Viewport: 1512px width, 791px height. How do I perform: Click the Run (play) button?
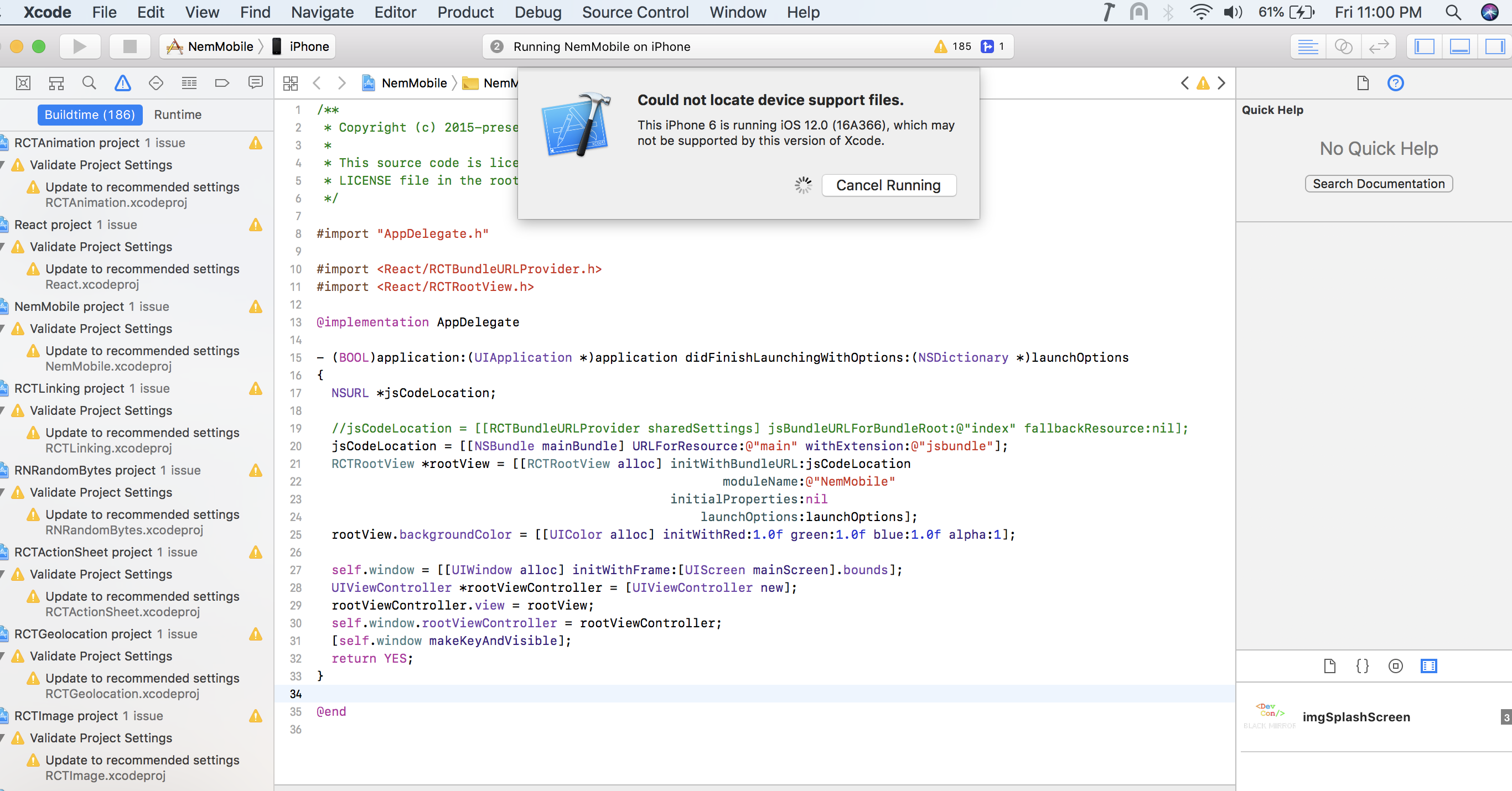[x=79, y=46]
